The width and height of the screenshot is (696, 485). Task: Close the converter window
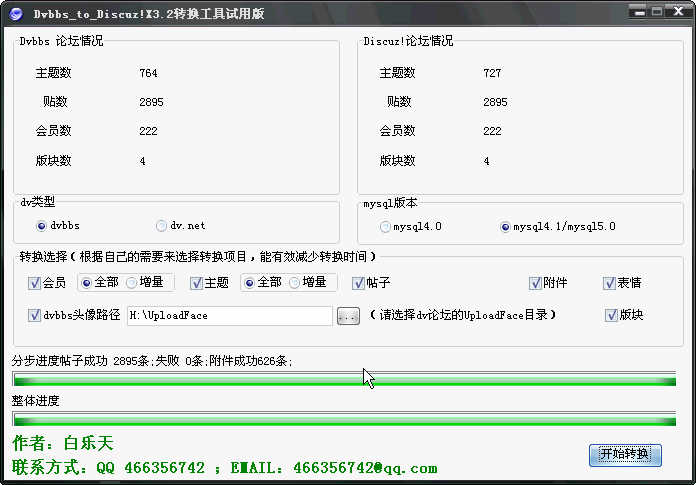pos(679,12)
